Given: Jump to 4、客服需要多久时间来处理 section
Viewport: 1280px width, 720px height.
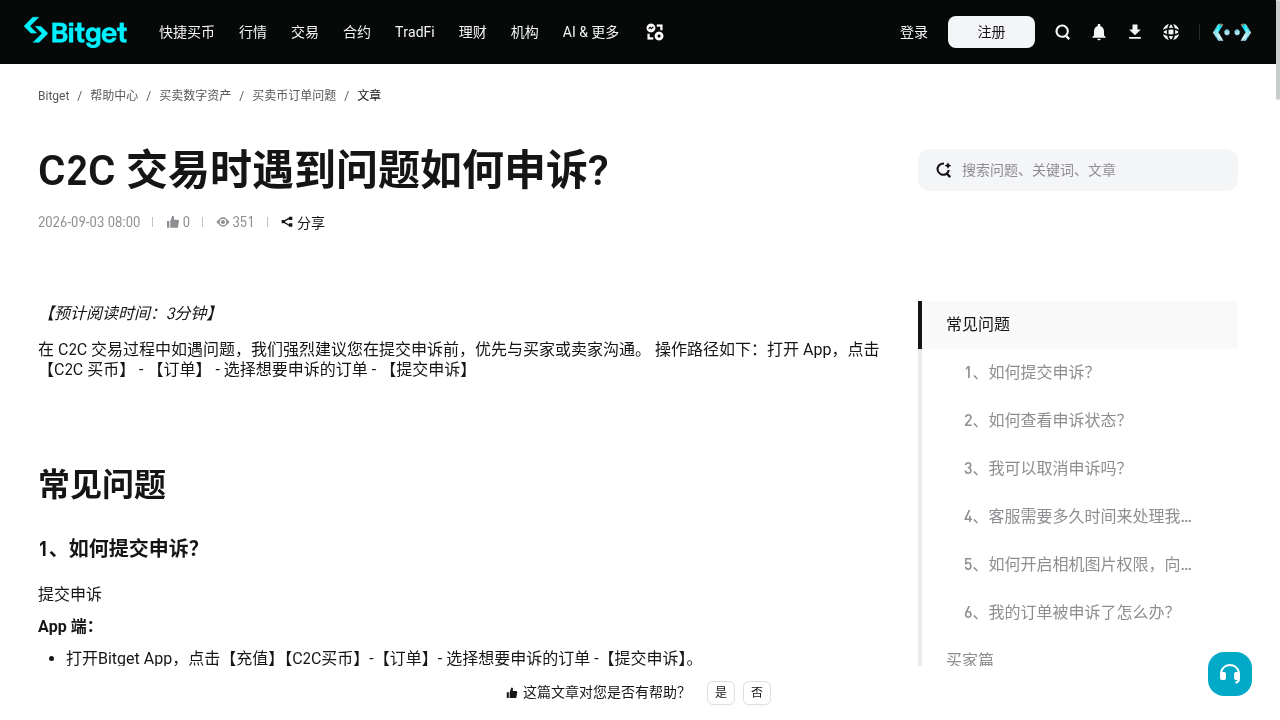Looking at the screenshot, I should pos(1078,517).
